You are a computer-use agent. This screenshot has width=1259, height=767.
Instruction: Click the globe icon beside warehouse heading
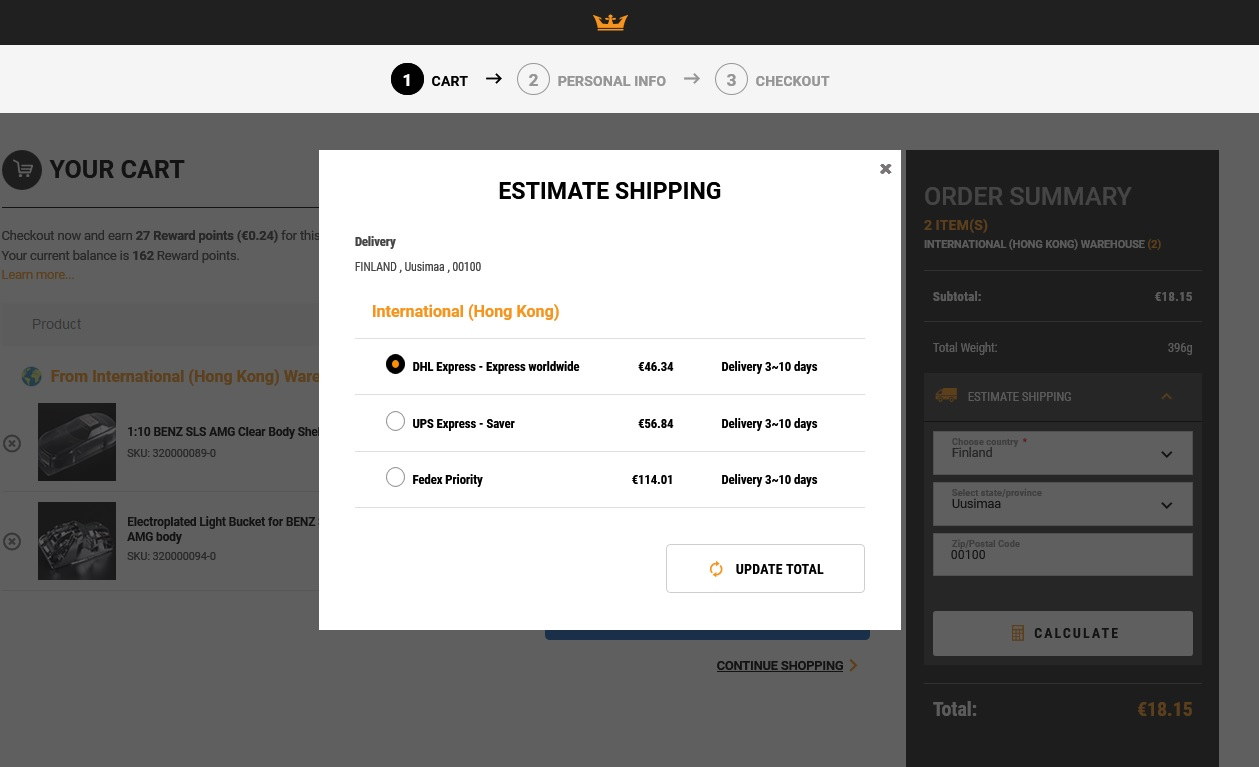(x=32, y=376)
